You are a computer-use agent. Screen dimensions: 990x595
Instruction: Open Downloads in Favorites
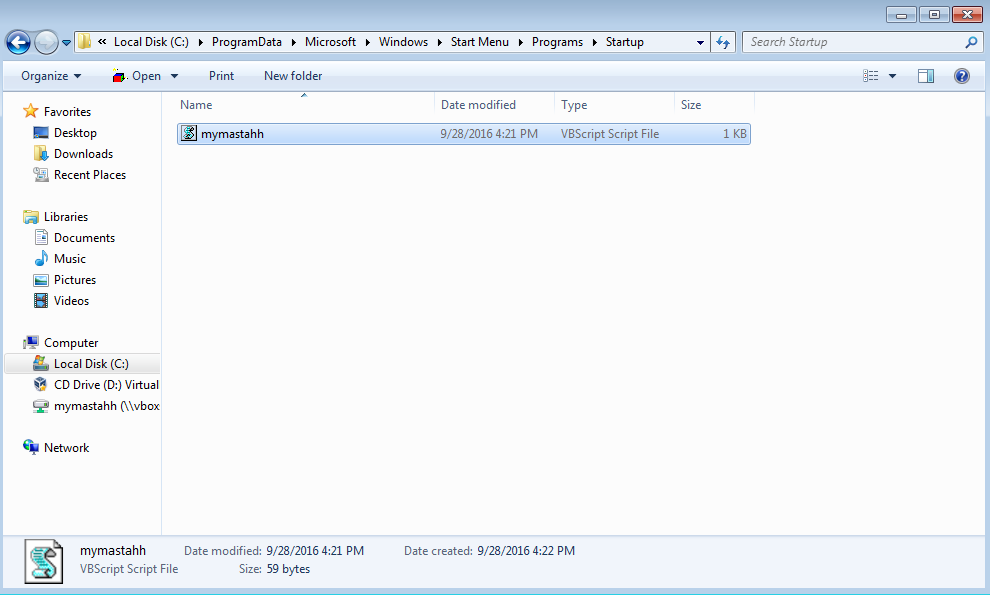point(83,153)
